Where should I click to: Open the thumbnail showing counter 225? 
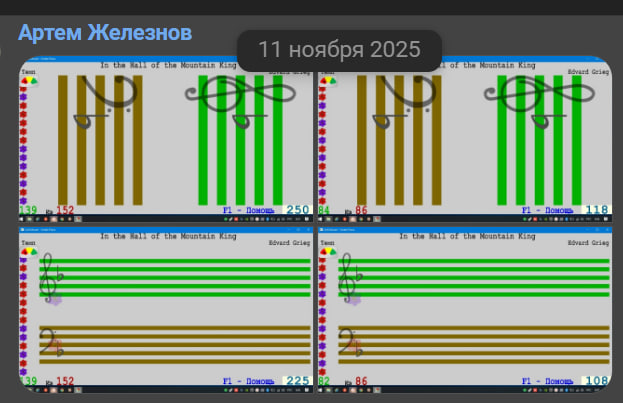(x=166, y=310)
